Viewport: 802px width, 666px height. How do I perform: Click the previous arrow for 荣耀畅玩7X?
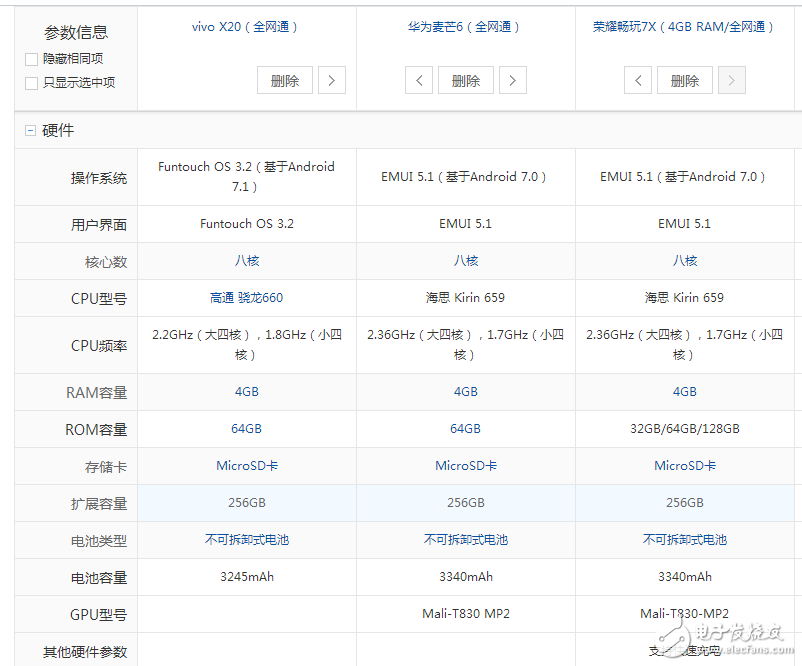pos(638,80)
